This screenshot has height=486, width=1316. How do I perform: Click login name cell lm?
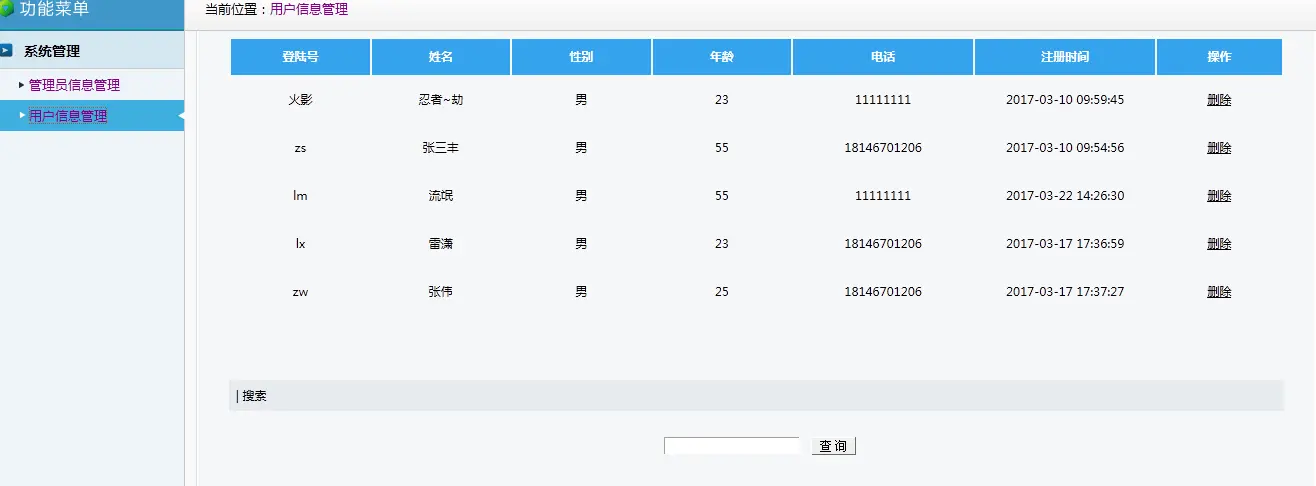[300, 196]
